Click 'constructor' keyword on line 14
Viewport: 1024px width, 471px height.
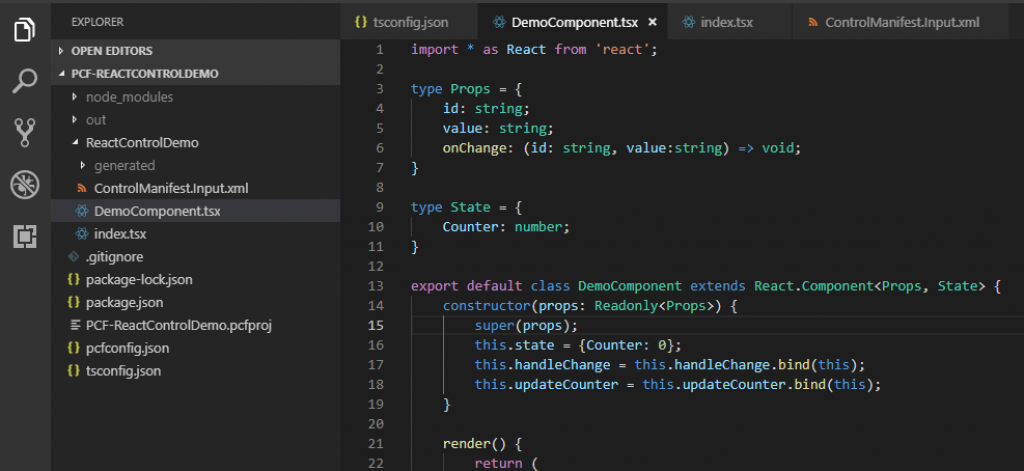coord(486,306)
